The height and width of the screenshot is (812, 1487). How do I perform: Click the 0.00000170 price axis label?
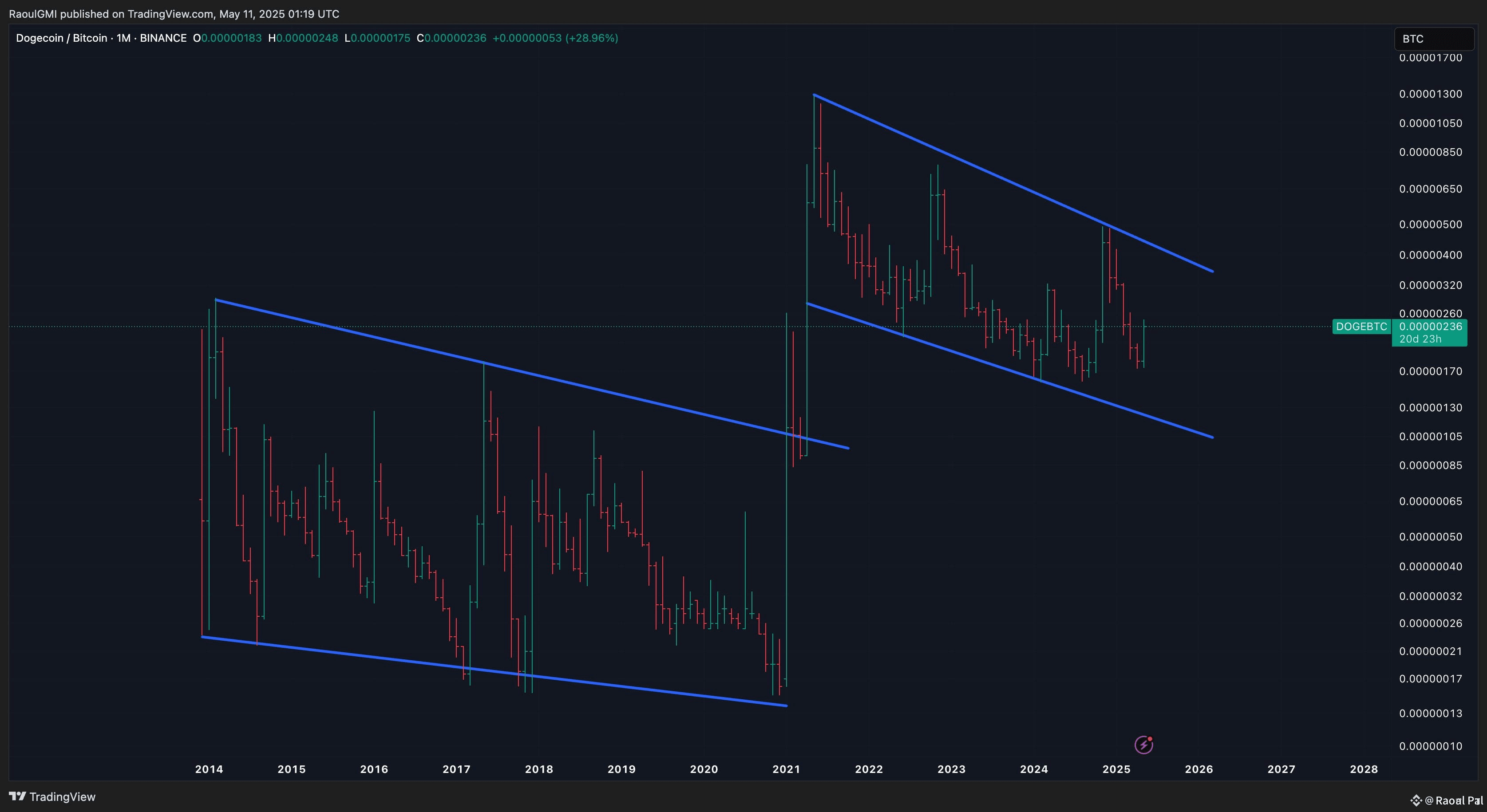(1431, 371)
